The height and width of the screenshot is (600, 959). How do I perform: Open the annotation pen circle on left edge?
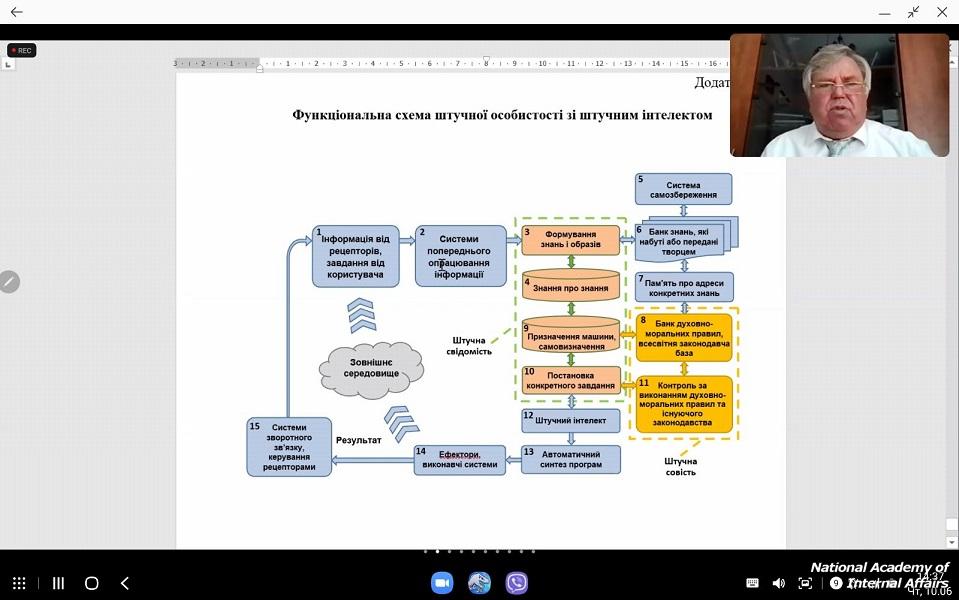pyautogui.click(x=10, y=282)
